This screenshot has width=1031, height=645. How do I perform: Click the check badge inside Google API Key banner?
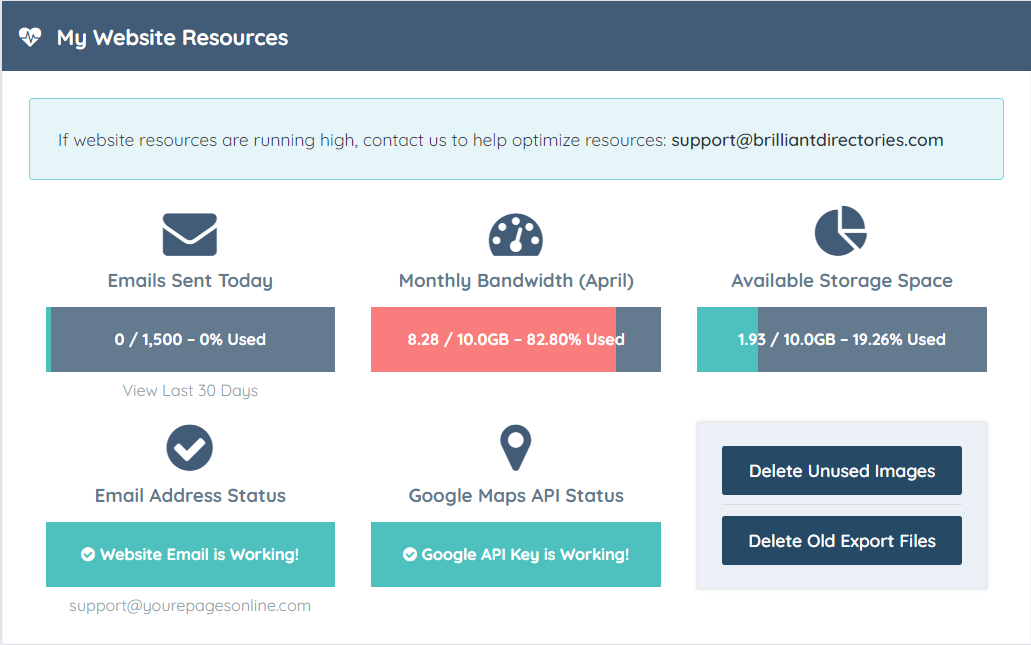(408, 555)
